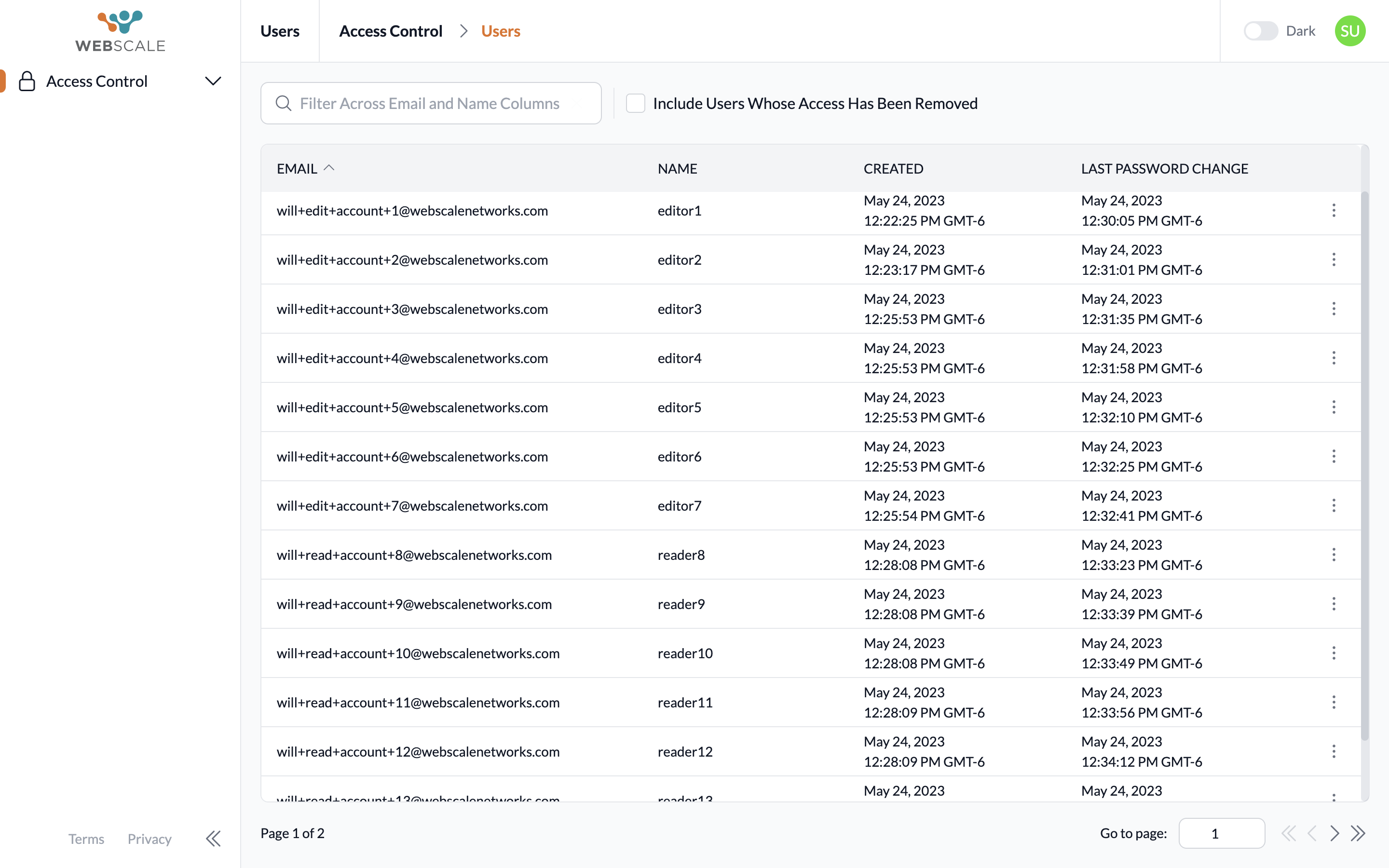Toggle the Dark mode switch

point(1260,31)
